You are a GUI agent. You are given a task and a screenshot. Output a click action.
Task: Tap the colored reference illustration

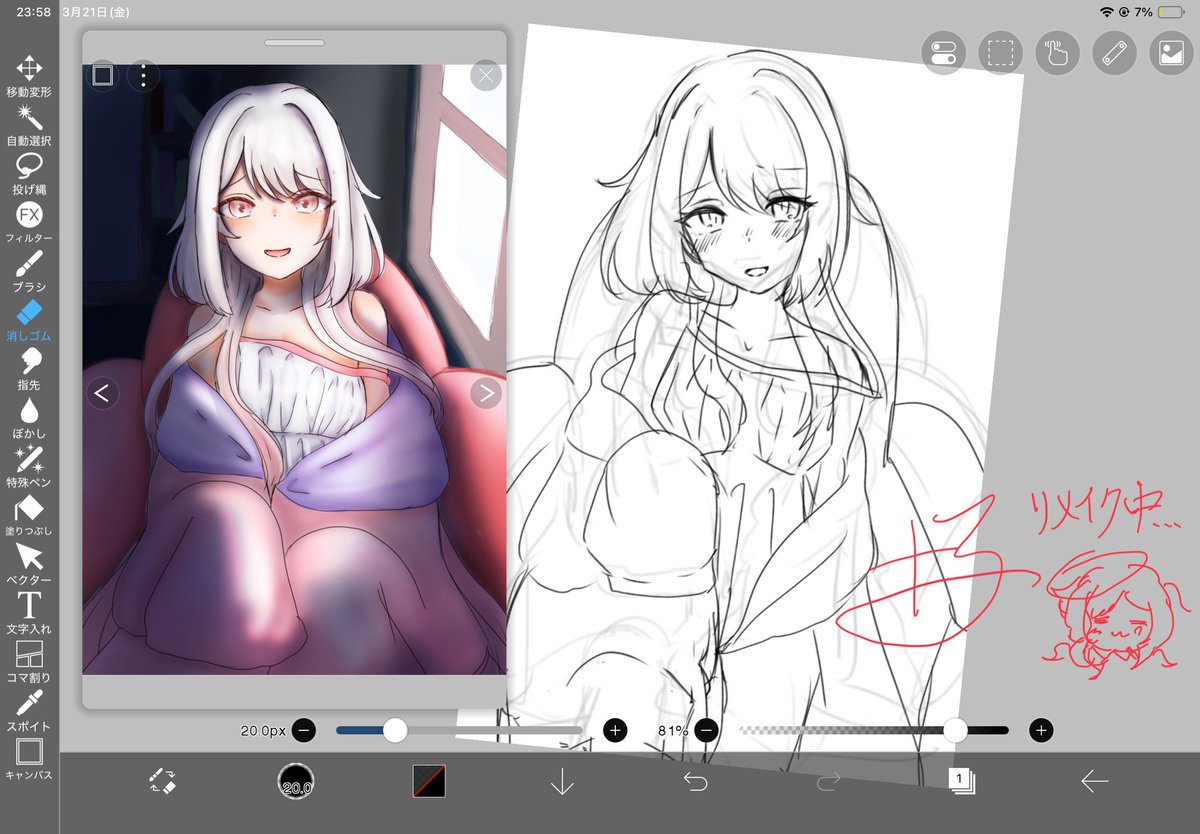294,369
